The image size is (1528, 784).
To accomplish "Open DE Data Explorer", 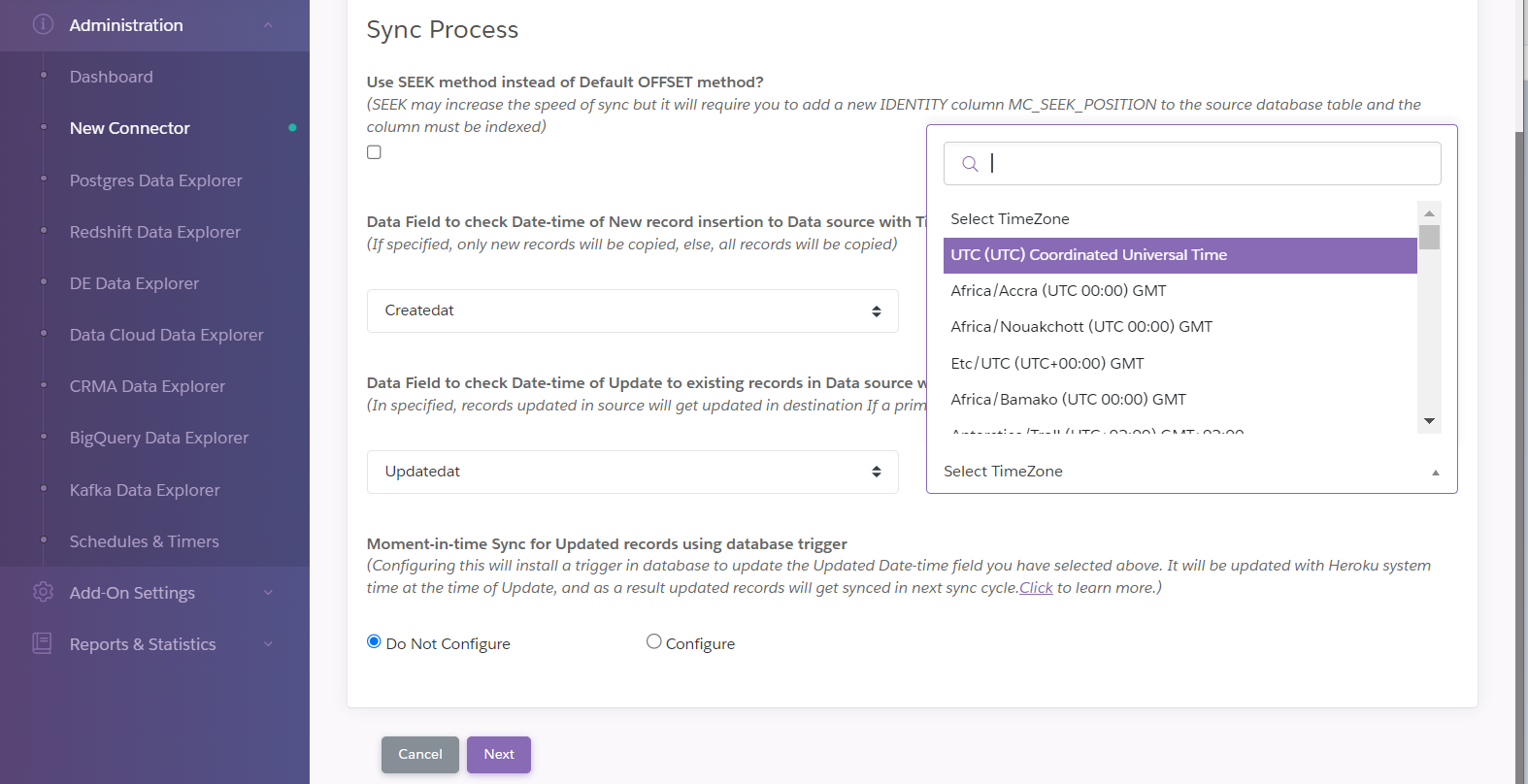I will (134, 283).
